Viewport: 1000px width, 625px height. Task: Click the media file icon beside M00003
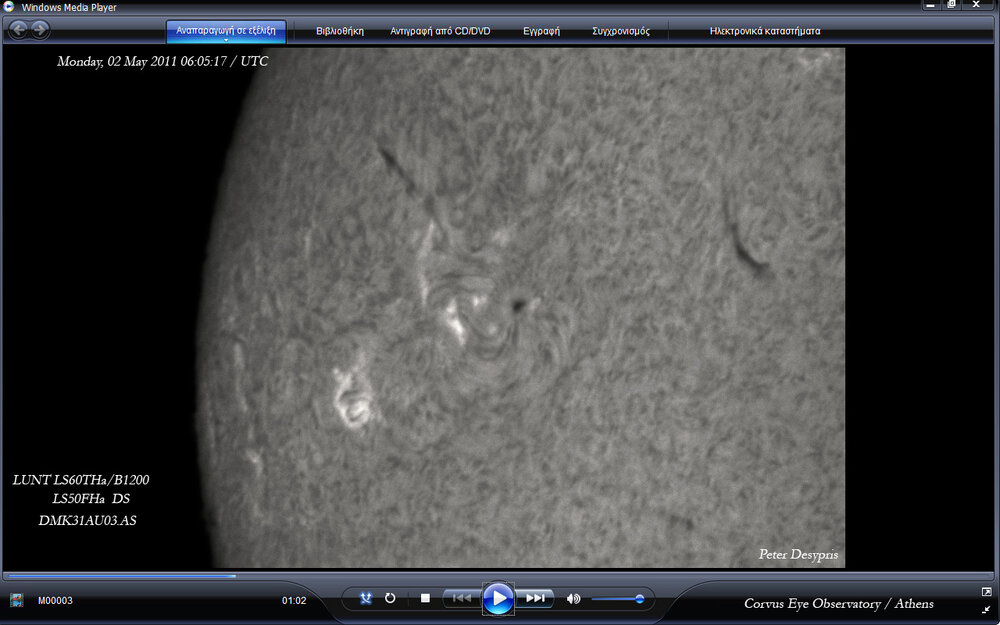[x=17, y=600]
